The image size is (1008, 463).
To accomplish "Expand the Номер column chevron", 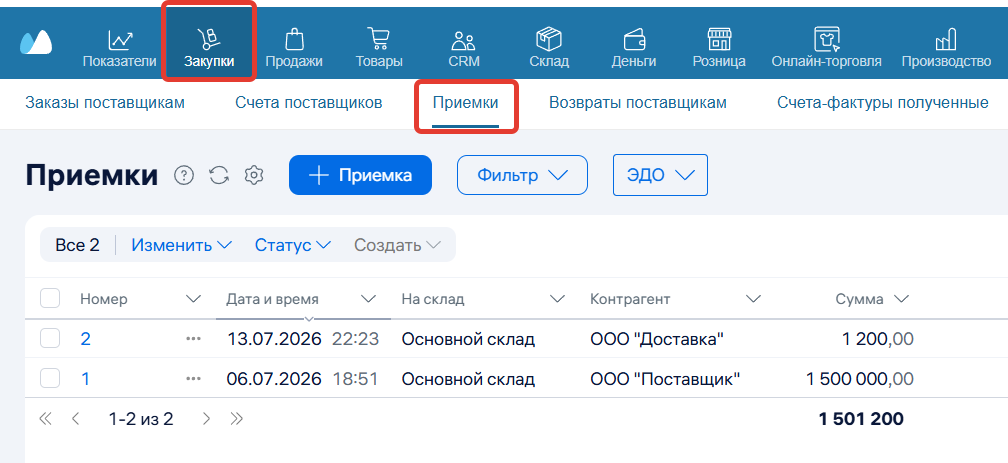I will pyautogui.click(x=193, y=299).
